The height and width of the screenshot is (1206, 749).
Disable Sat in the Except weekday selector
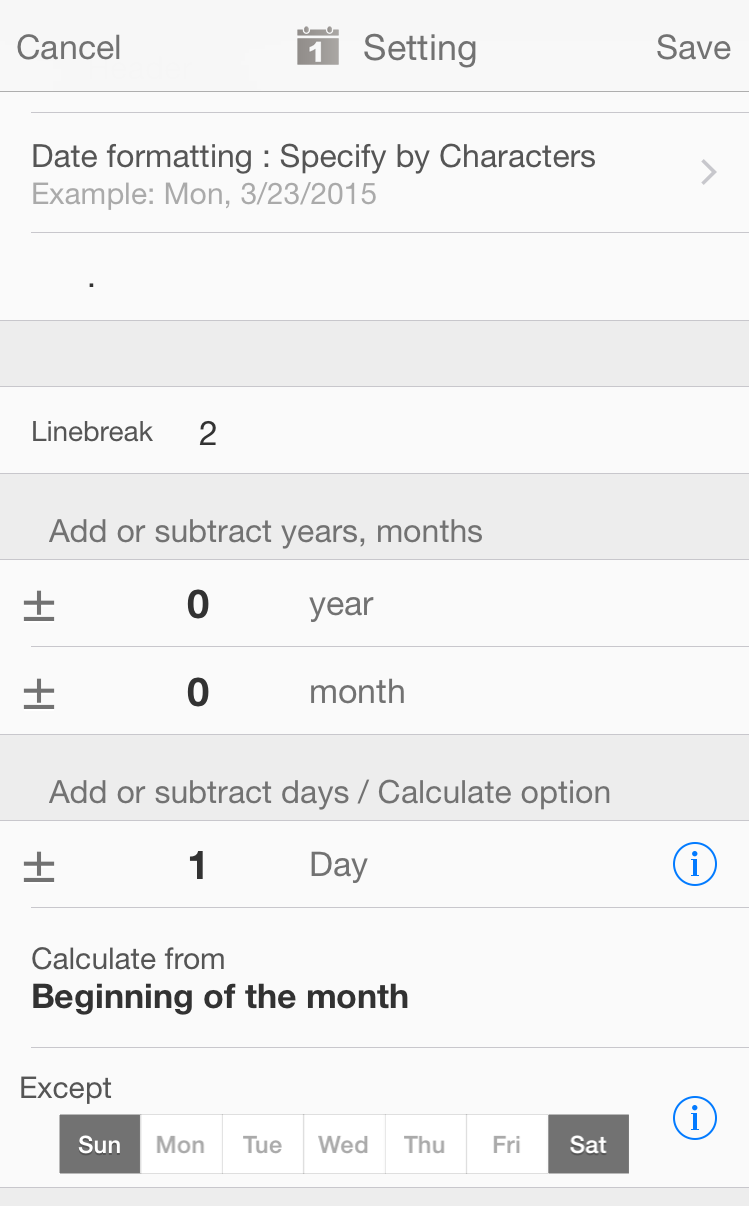[588, 1144]
